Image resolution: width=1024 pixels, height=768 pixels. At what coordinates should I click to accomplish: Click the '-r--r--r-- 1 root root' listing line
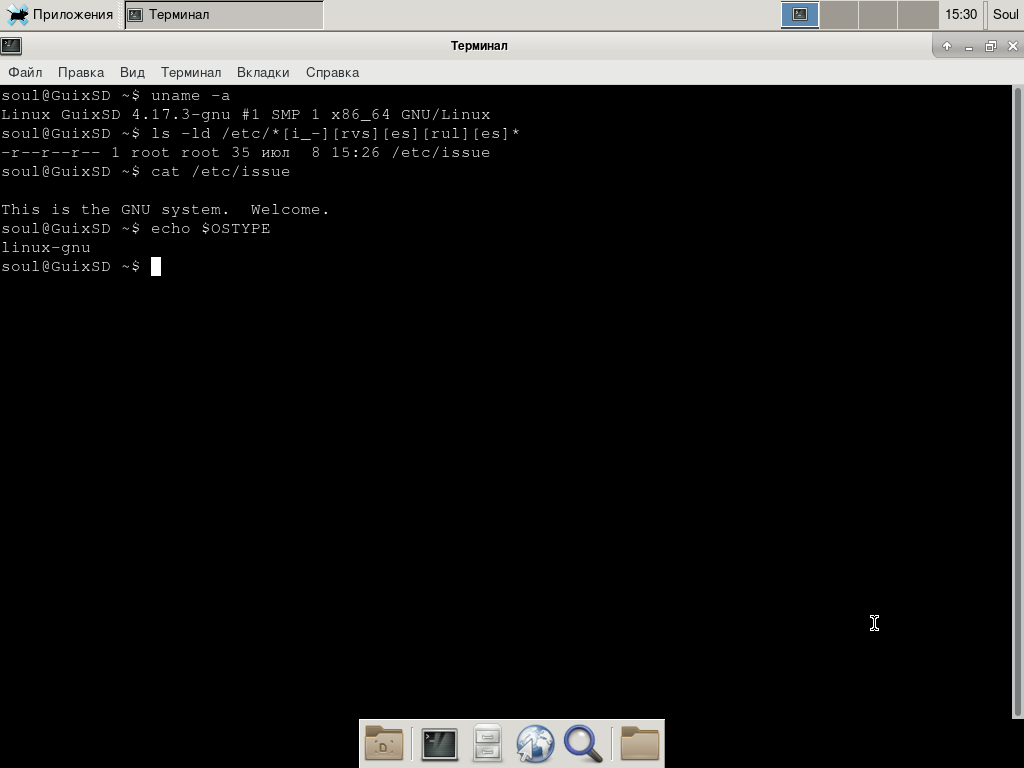point(246,152)
